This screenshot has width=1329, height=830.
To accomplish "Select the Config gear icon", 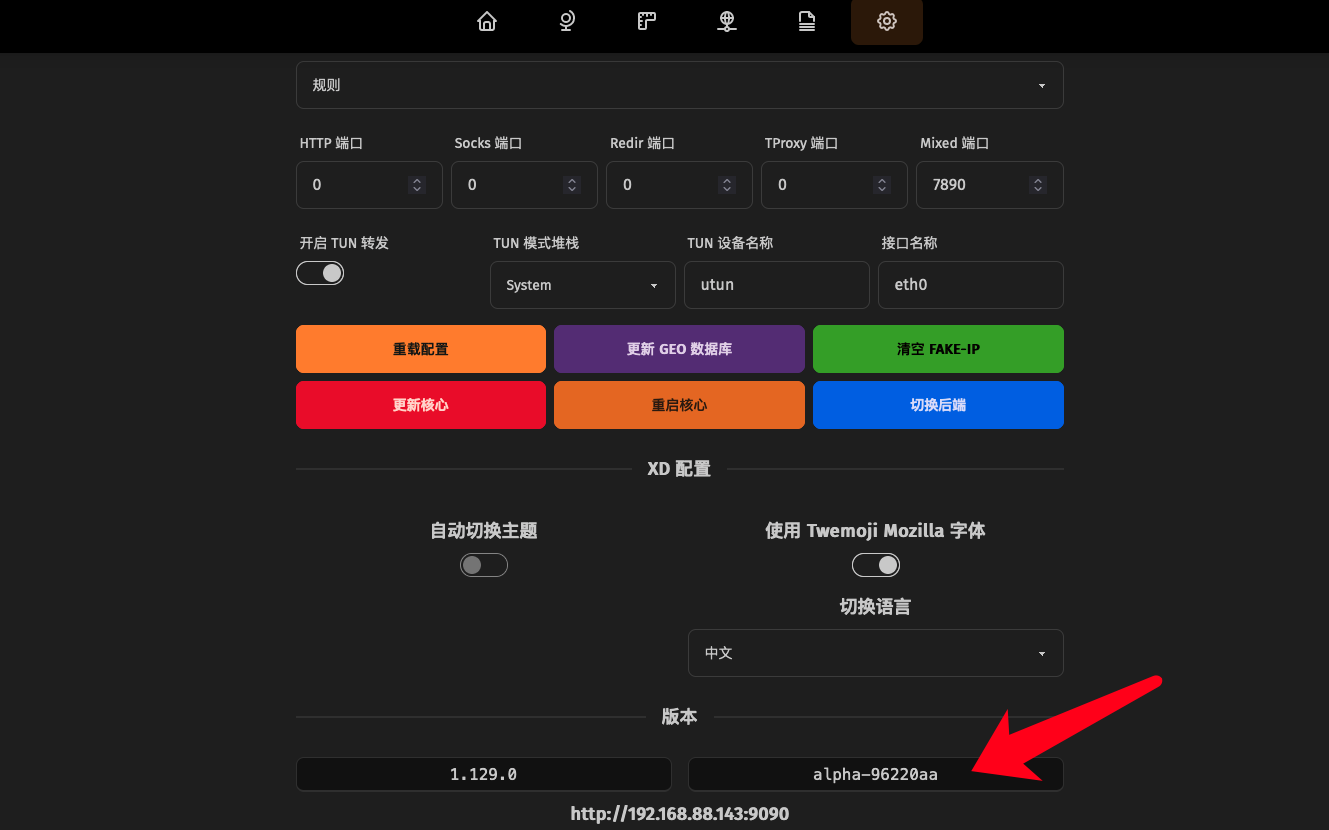I will pos(887,21).
